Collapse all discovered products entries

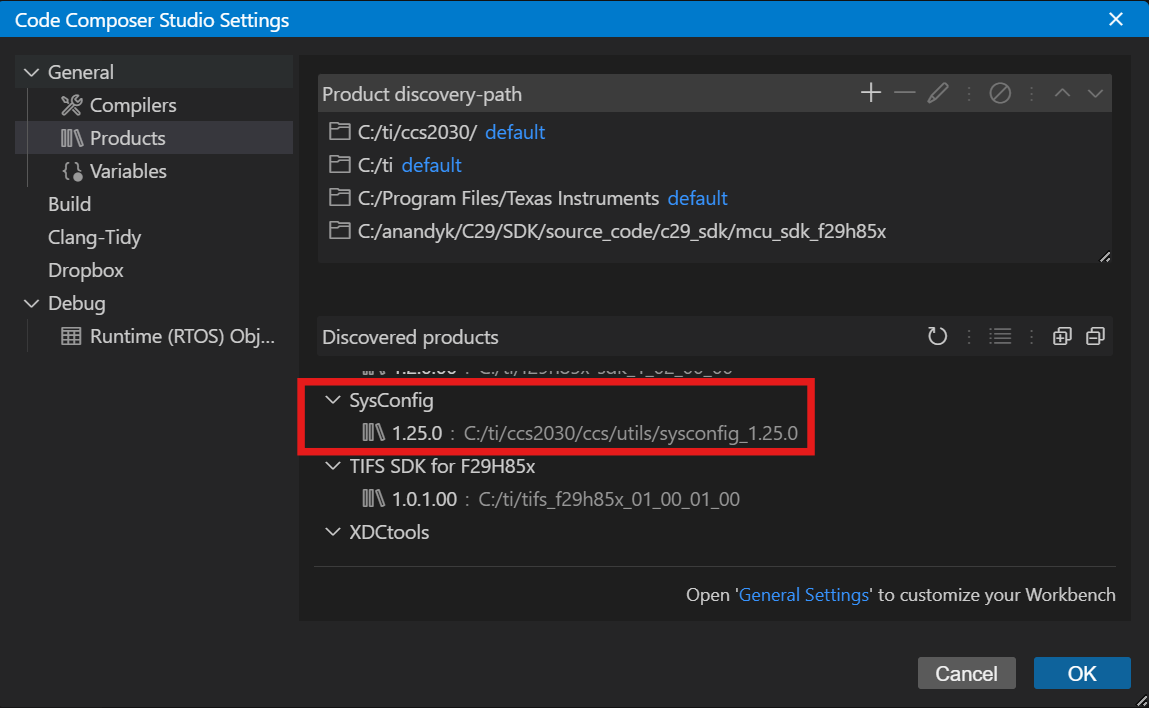(1095, 336)
